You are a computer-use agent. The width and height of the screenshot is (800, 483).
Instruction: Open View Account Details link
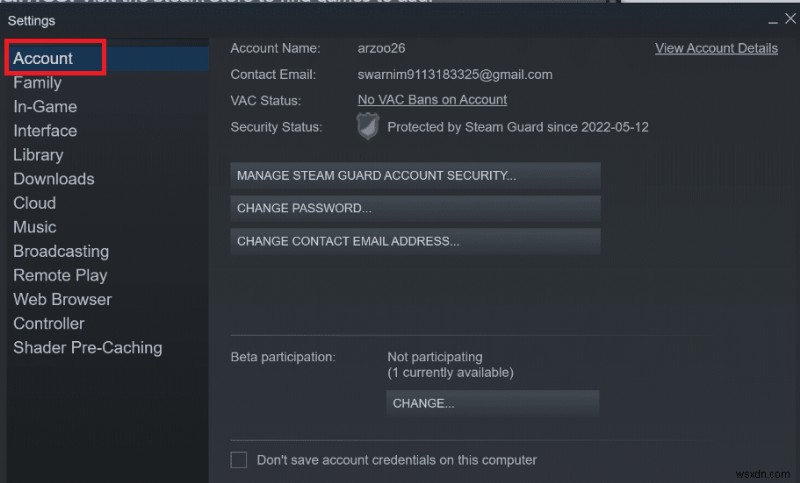tap(716, 48)
